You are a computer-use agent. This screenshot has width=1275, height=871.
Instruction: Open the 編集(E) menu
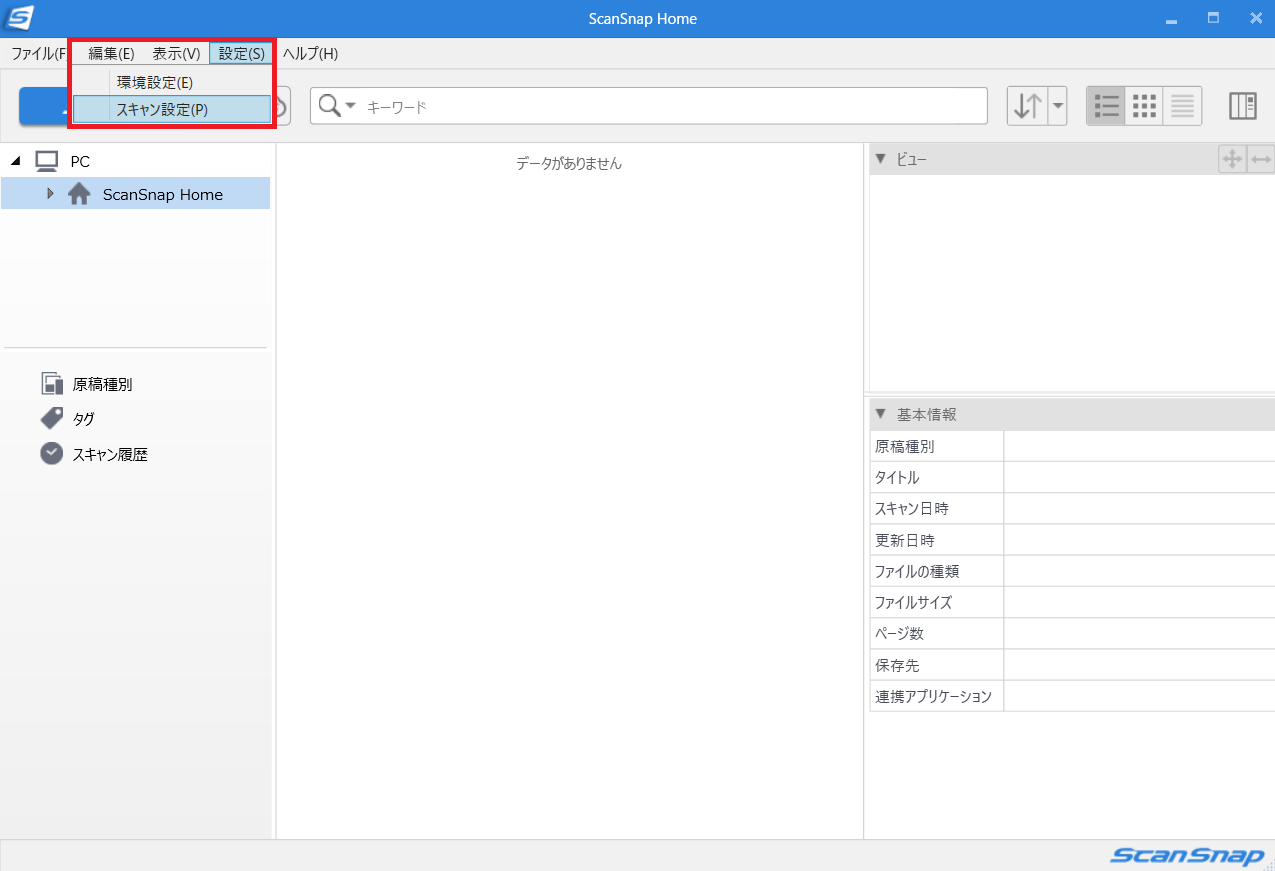(111, 54)
